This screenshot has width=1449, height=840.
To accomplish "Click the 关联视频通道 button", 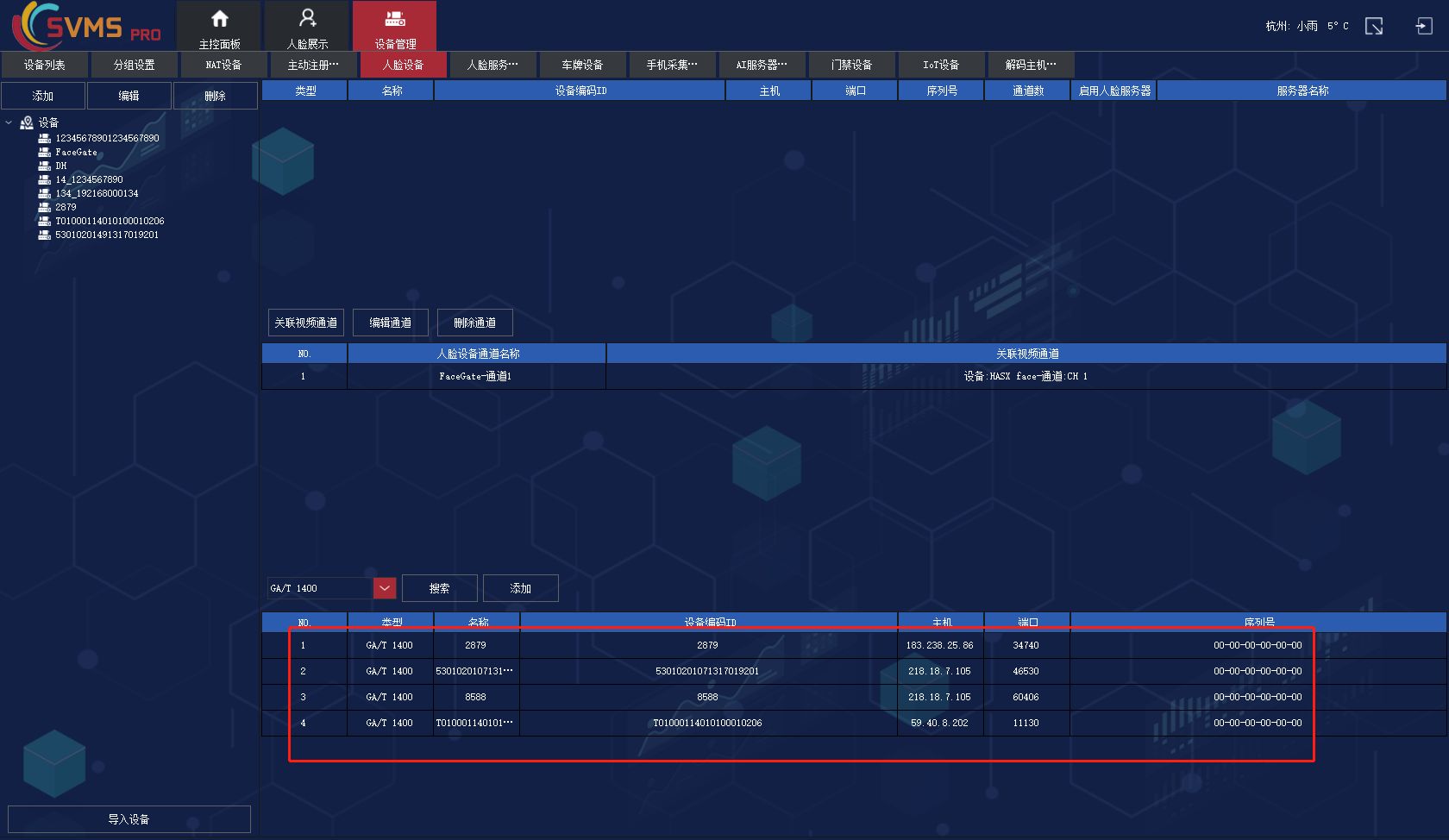I will (x=305, y=323).
